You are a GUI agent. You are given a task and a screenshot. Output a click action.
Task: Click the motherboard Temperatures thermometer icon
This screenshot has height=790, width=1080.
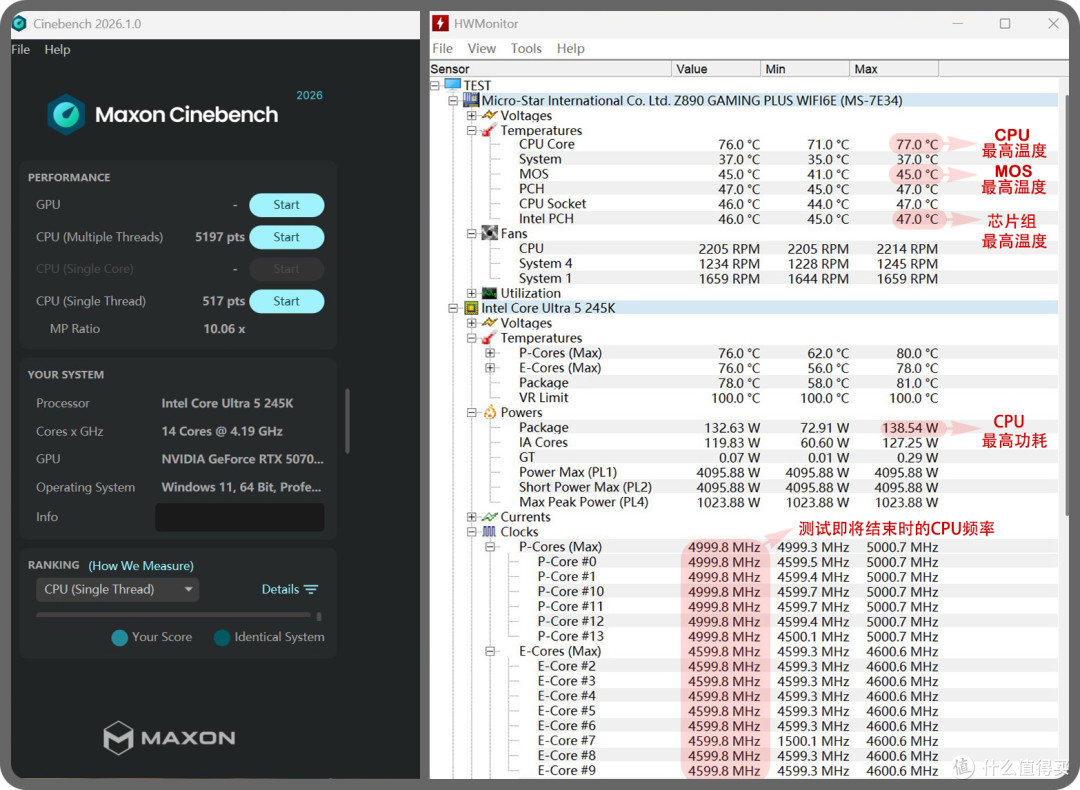point(489,130)
